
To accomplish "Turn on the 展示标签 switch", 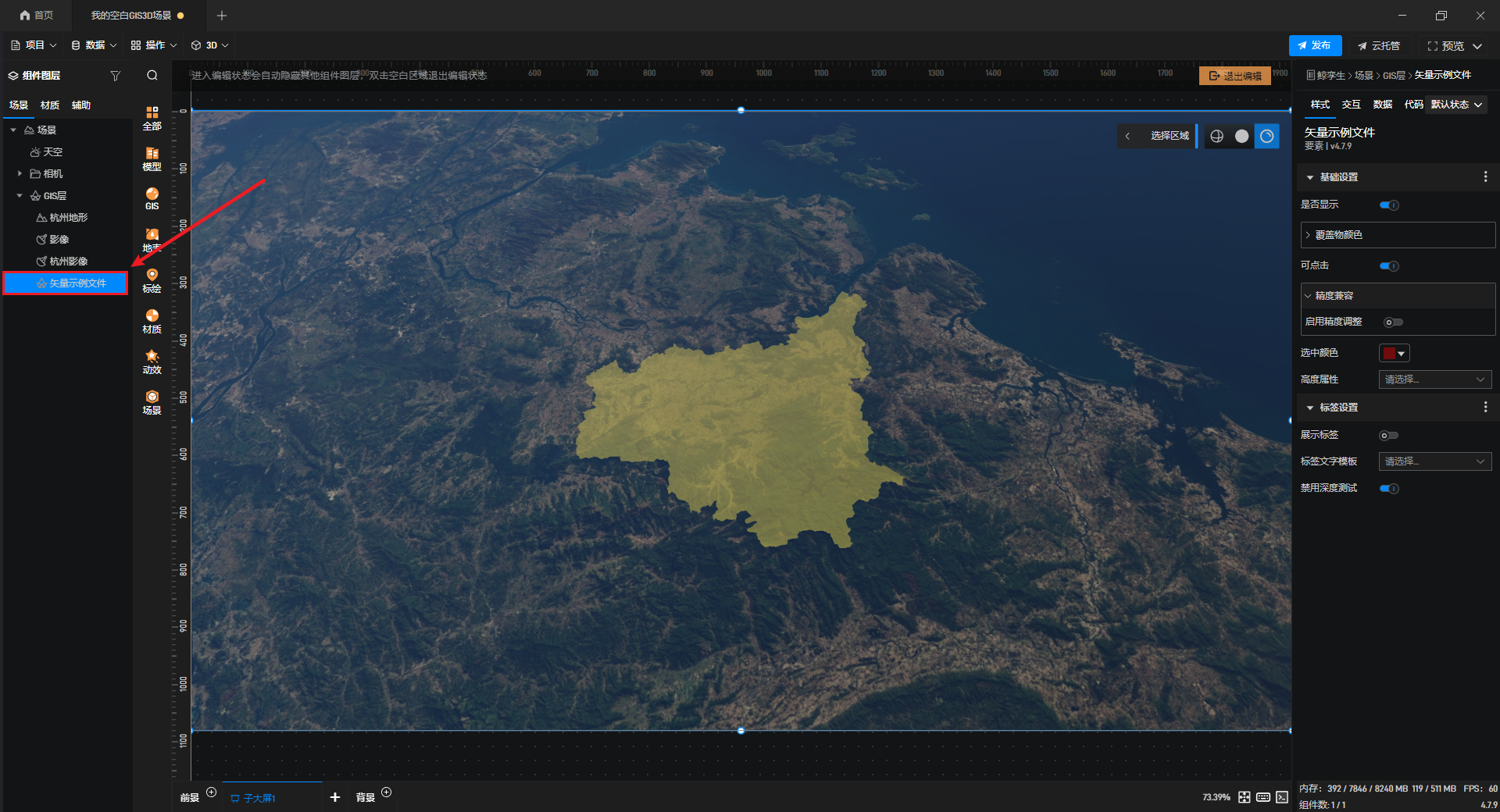I will pos(1389,436).
